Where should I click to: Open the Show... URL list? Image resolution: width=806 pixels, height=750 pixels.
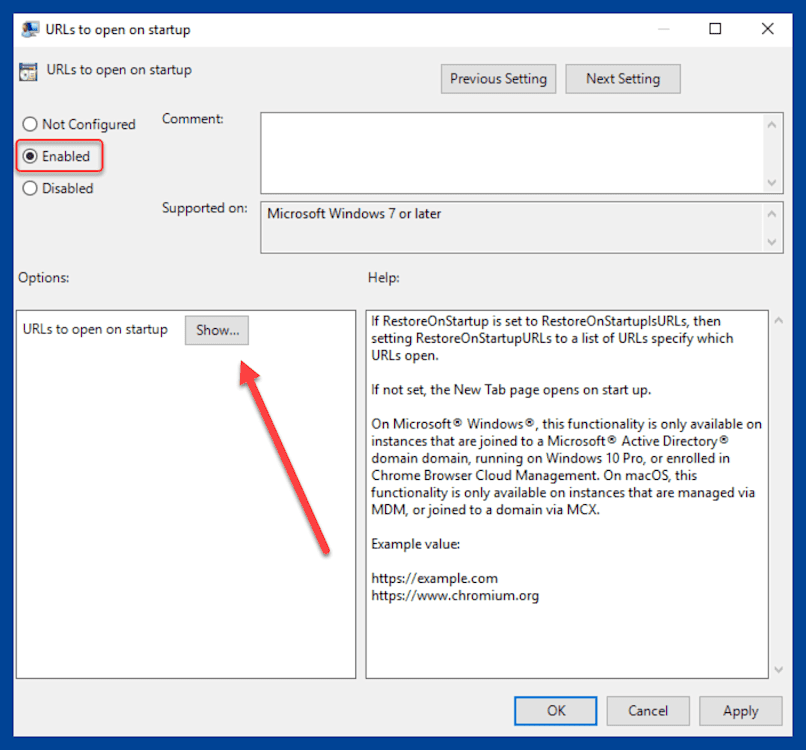pyautogui.click(x=217, y=330)
